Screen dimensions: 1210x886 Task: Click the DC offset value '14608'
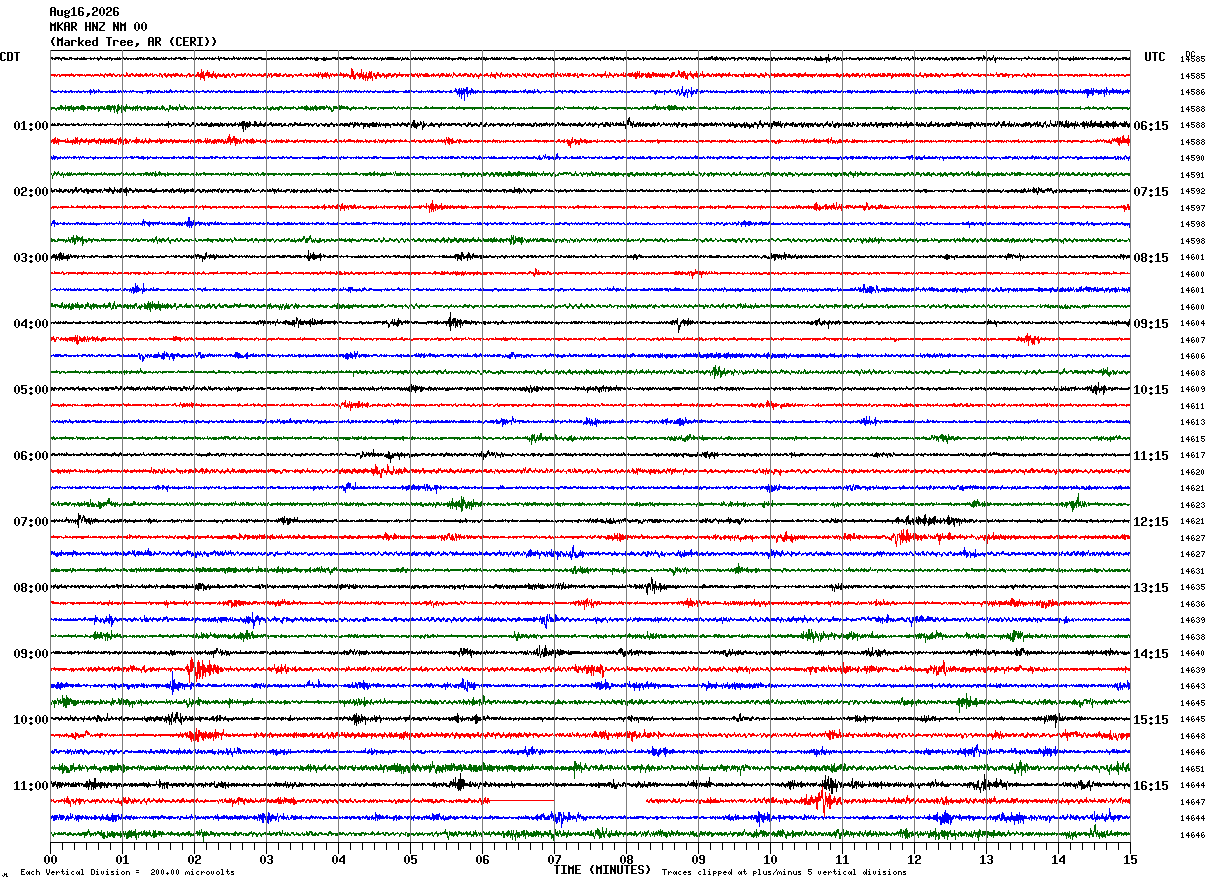1192,373
